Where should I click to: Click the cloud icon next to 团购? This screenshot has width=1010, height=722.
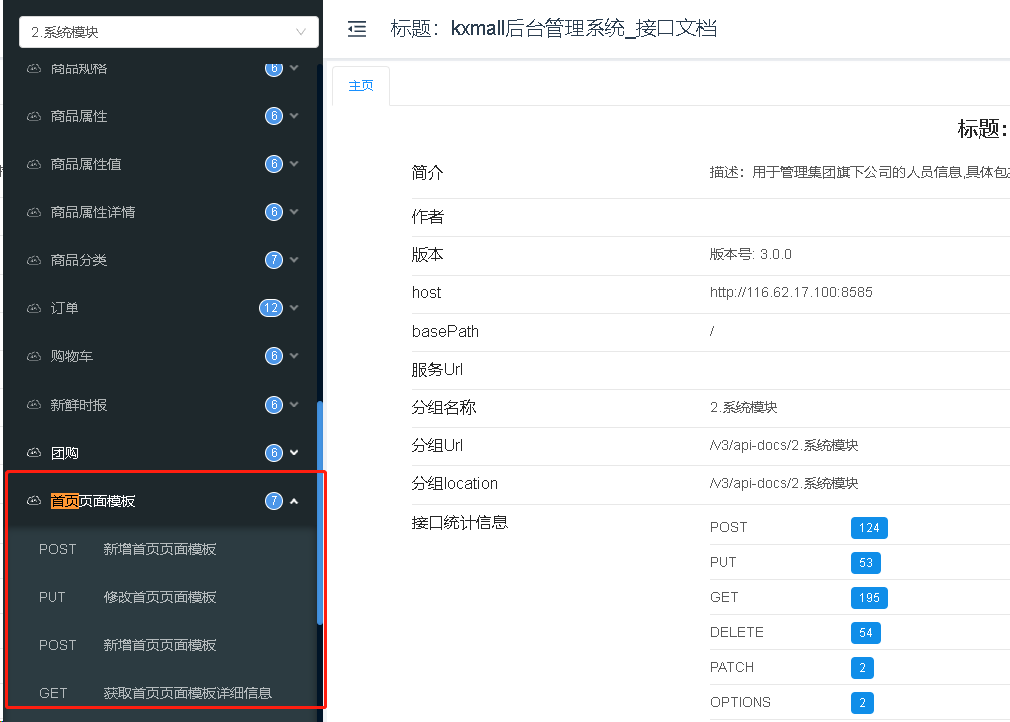(x=34, y=453)
